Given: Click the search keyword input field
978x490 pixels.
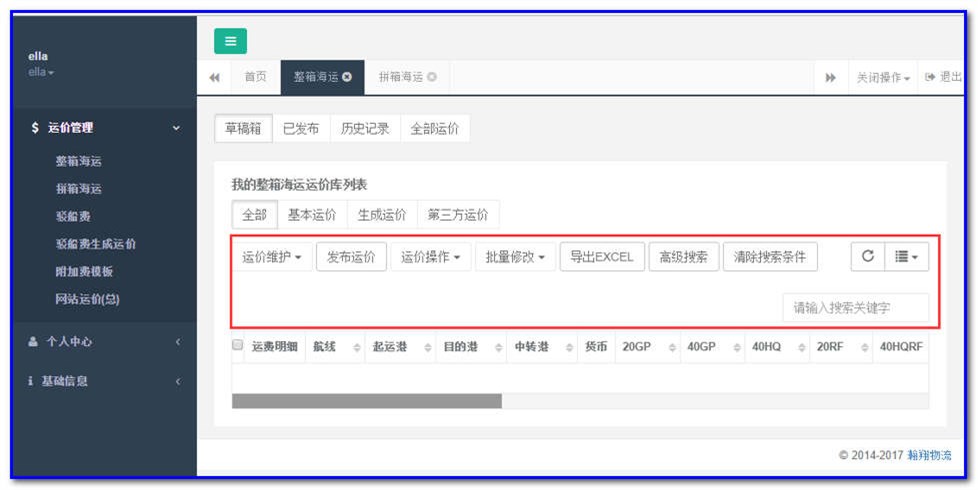Looking at the screenshot, I should [x=856, y=308].
